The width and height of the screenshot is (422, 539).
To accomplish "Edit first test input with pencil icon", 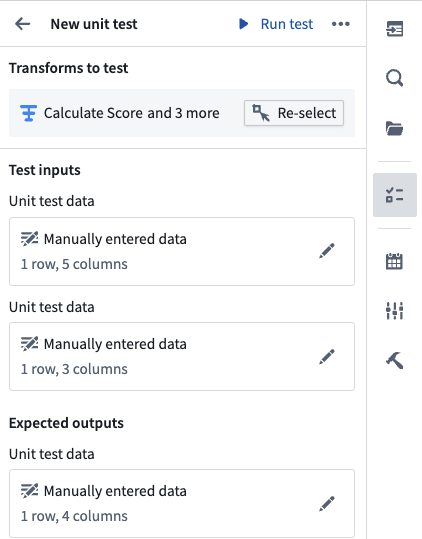I will click(326, 251).
